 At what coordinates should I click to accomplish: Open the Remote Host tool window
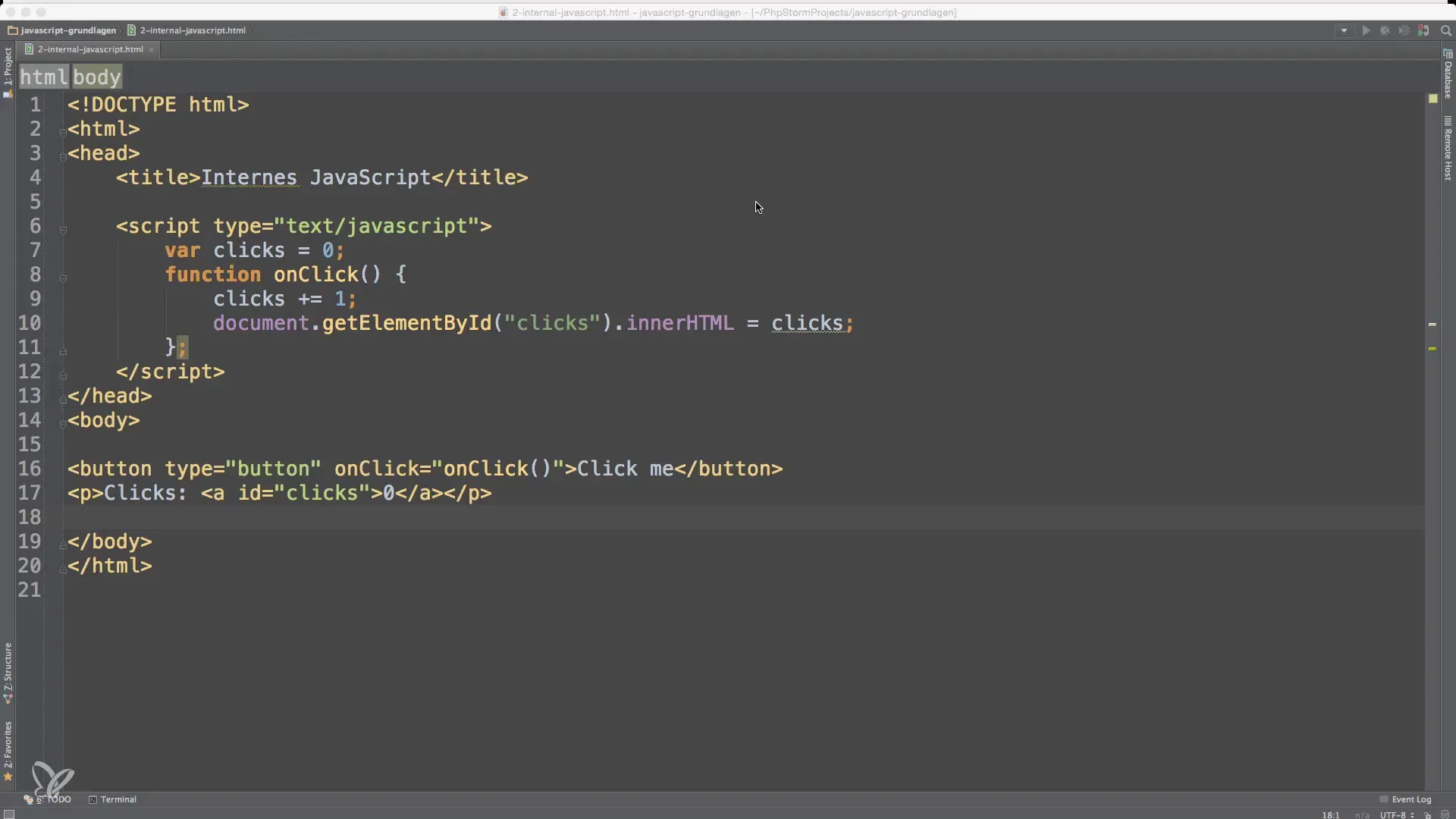point(1448,148)
